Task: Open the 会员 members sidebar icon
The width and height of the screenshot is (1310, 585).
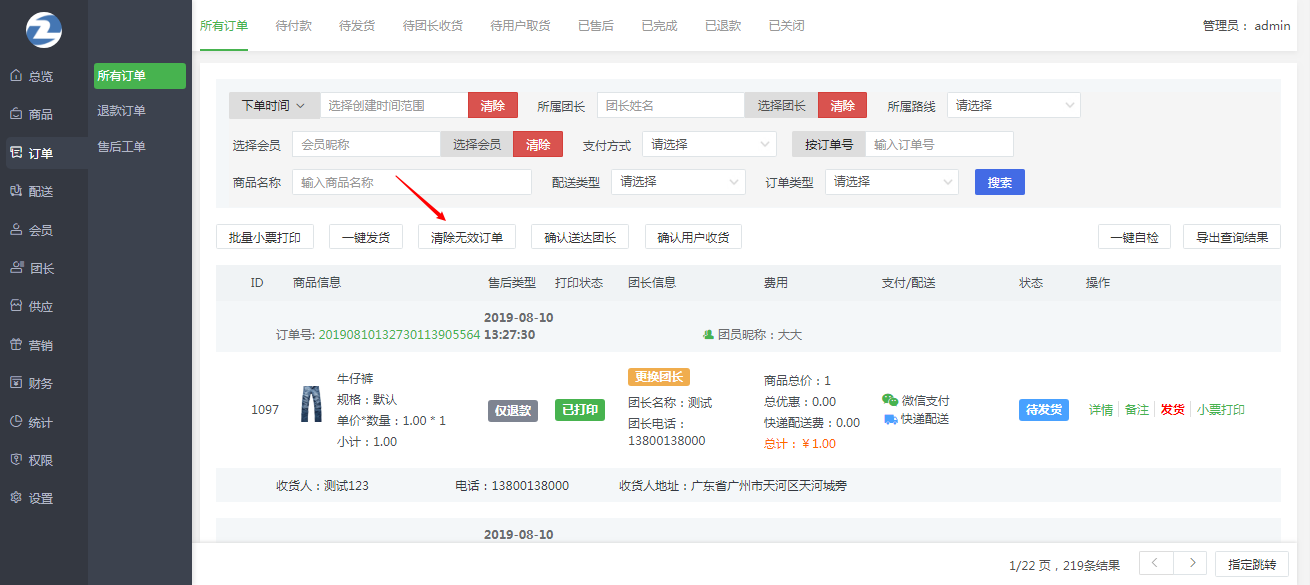Action: 16,230
